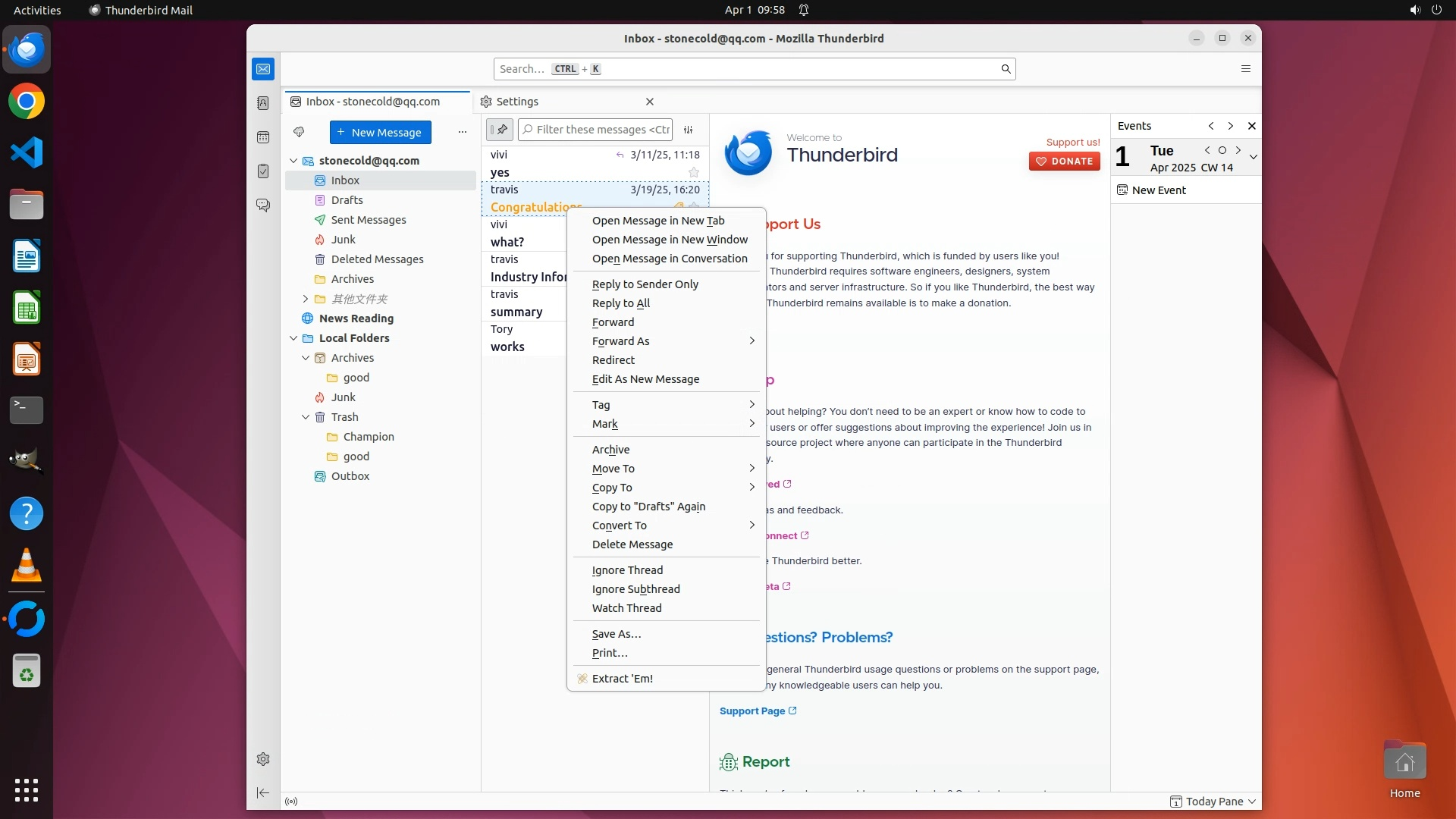Open the Calendar space icon

click(x=263, y=137)
